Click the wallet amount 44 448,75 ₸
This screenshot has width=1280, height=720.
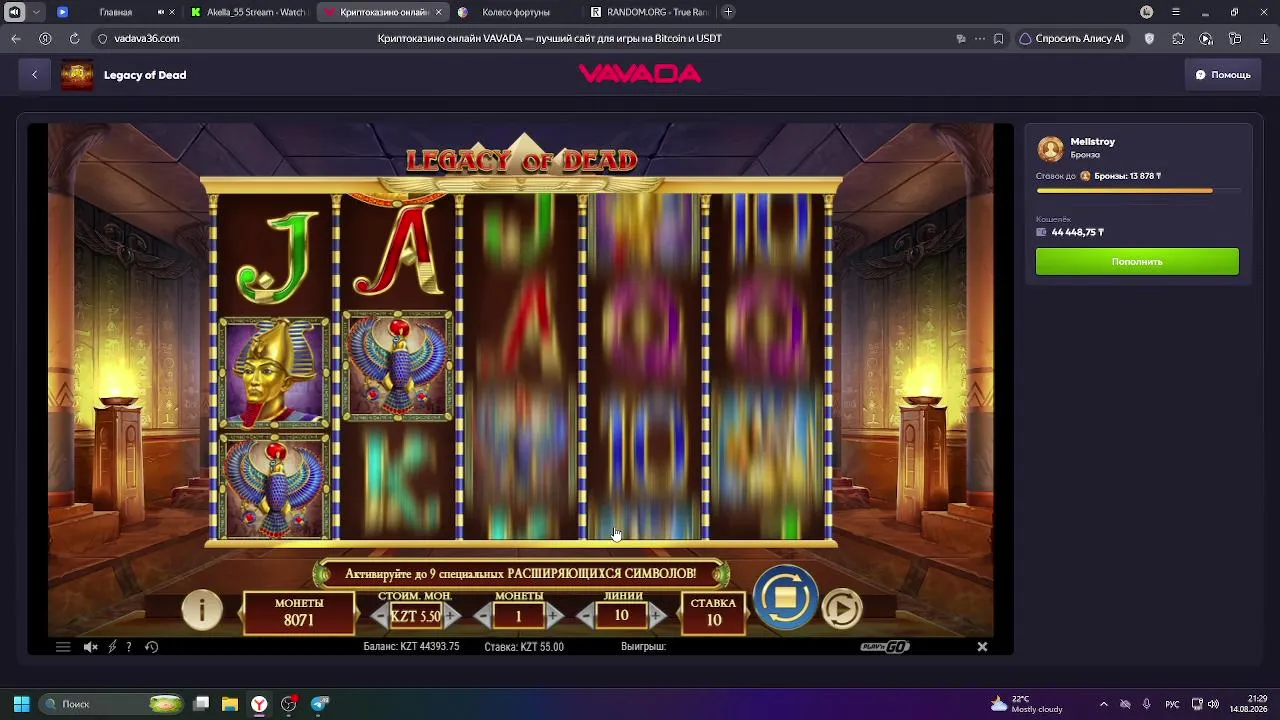[x=1077, y=232]
